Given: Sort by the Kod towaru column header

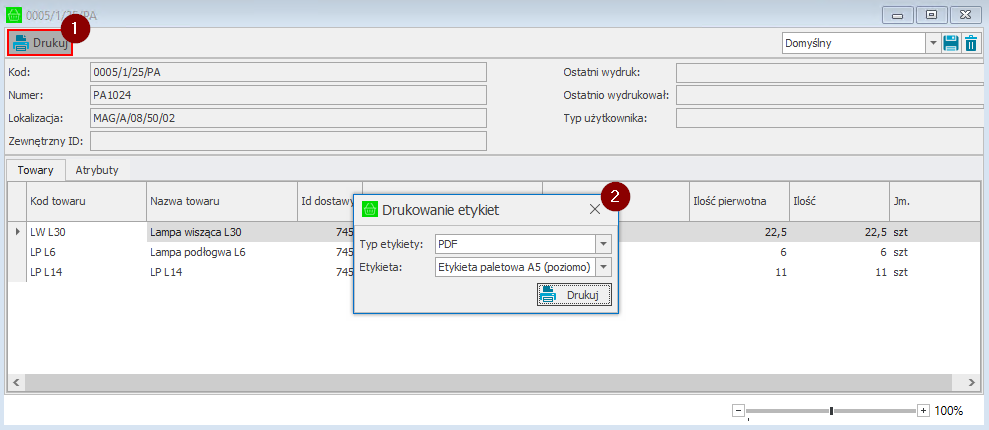Looking at the screenshot, I should [86, 201].
